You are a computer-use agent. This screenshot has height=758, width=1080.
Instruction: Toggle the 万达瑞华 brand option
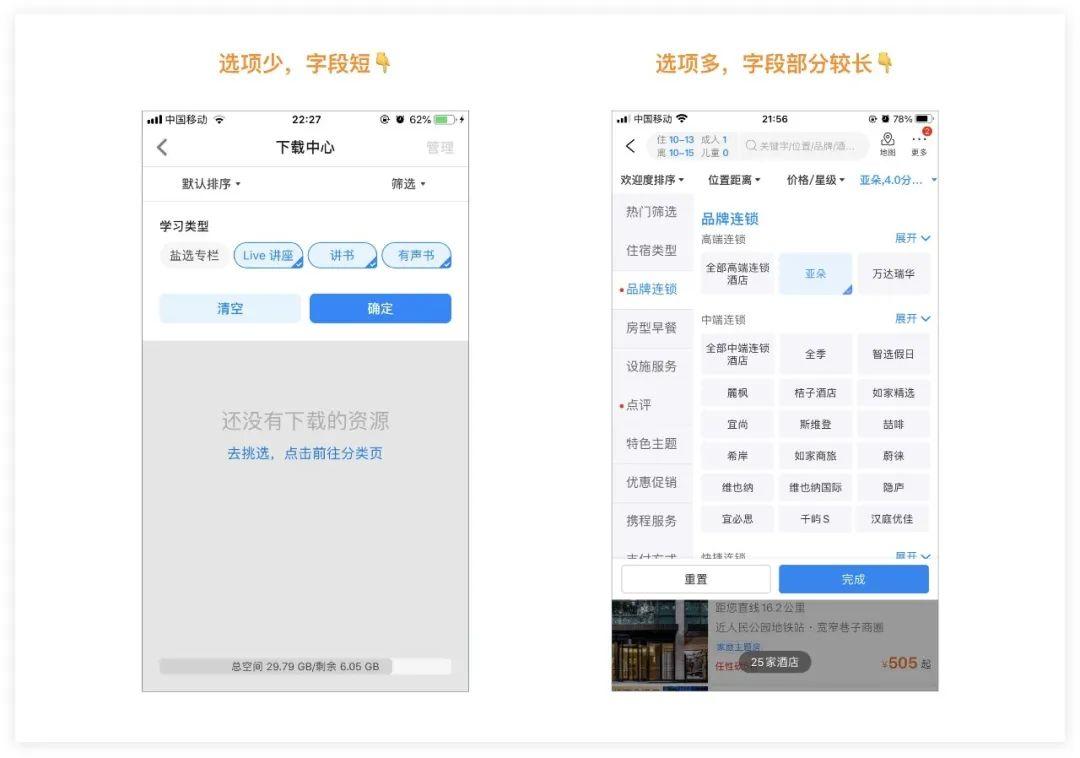(x=893, y=274)
